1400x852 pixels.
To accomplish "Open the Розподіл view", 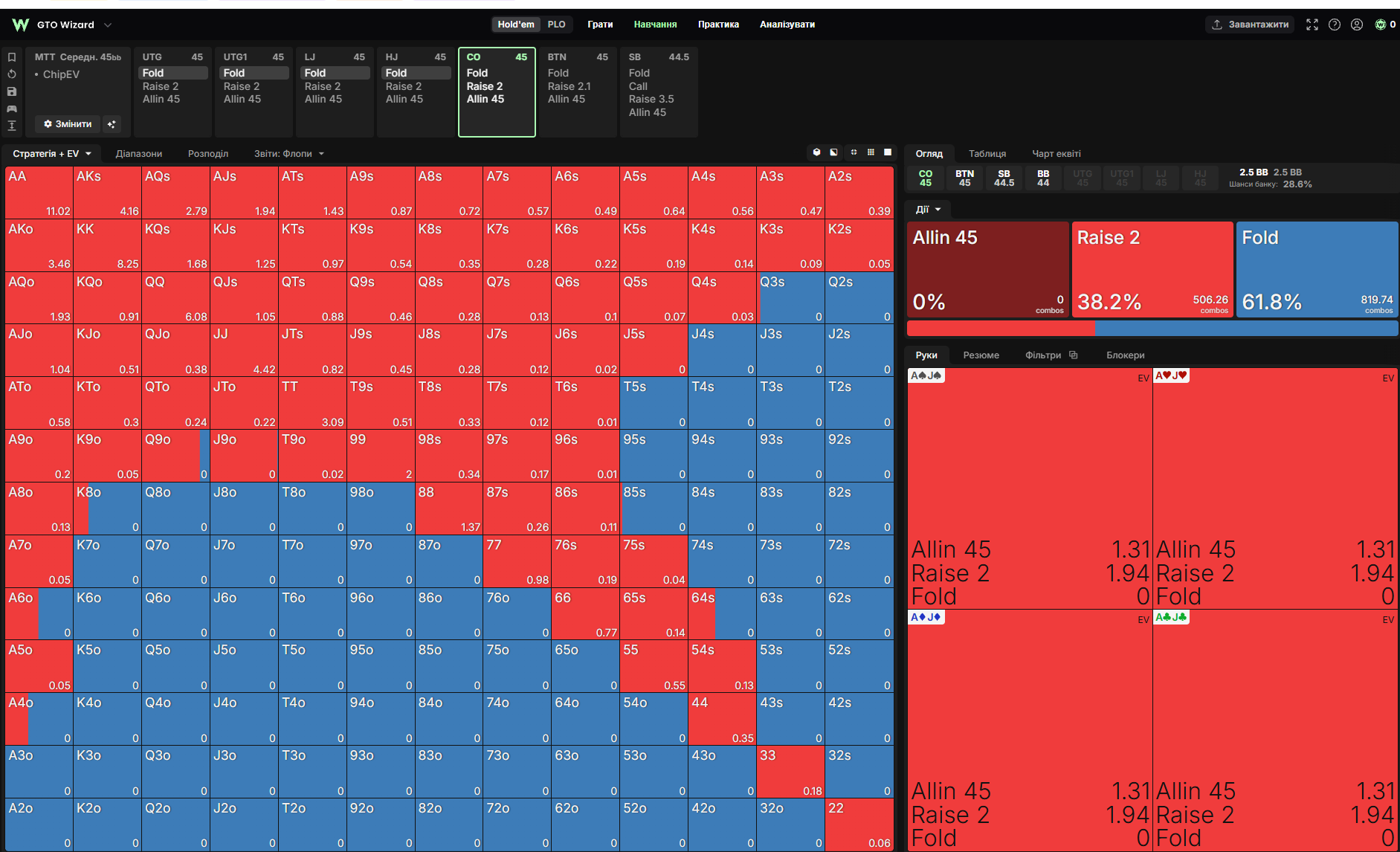I will (x=208, y=154).
